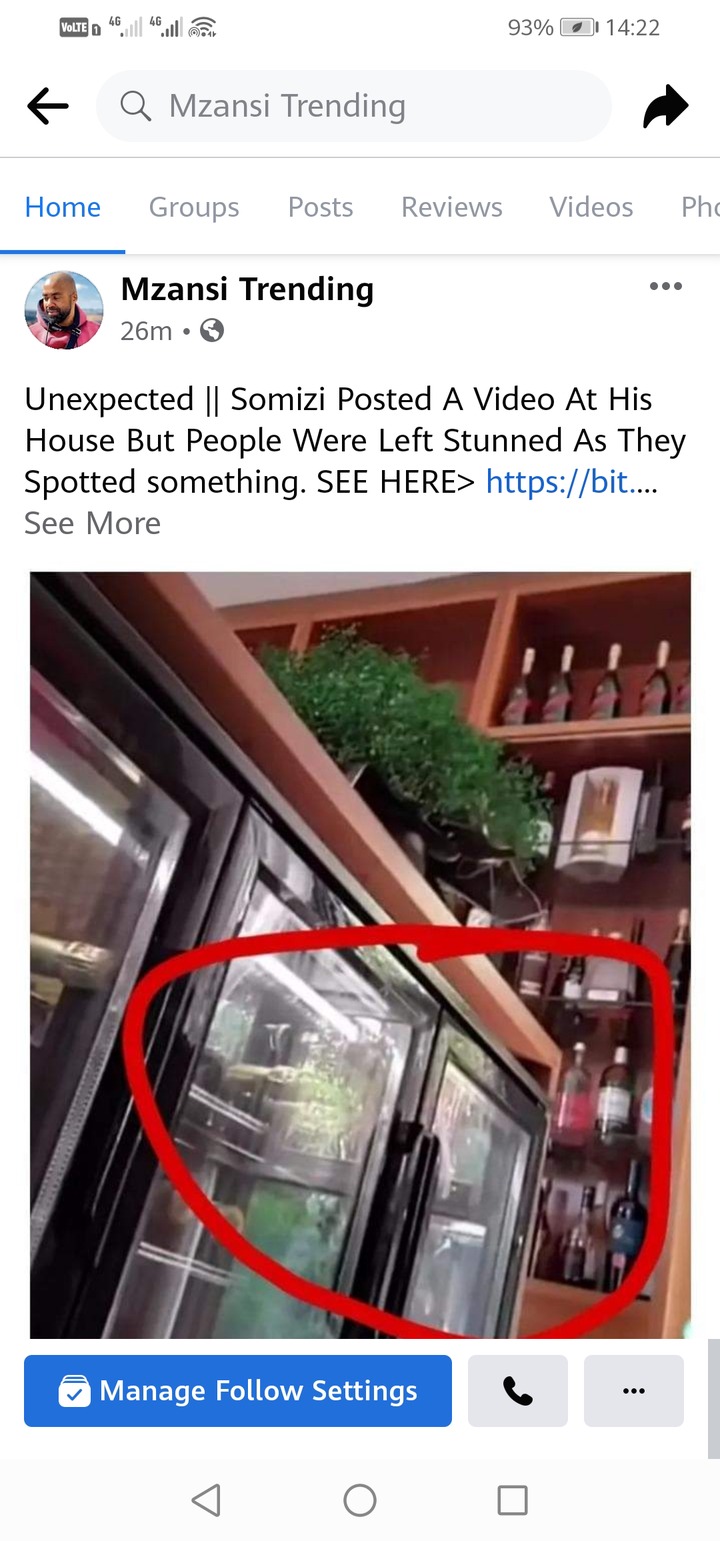Open the Reviews tab
720x1541 pixels.
coord(451,207)
